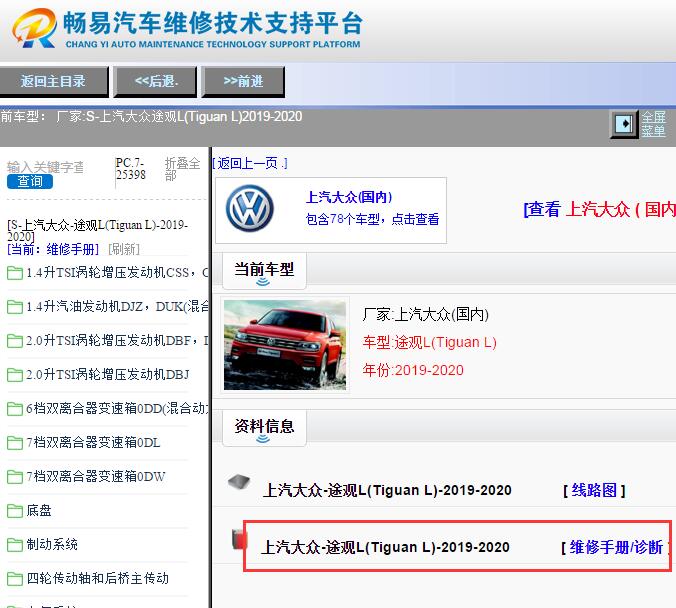Image resolution: width=676 pixels, height=608 pixels.
Task: Click 年份:2019-2020 text
Action: (x=413, y=370)
